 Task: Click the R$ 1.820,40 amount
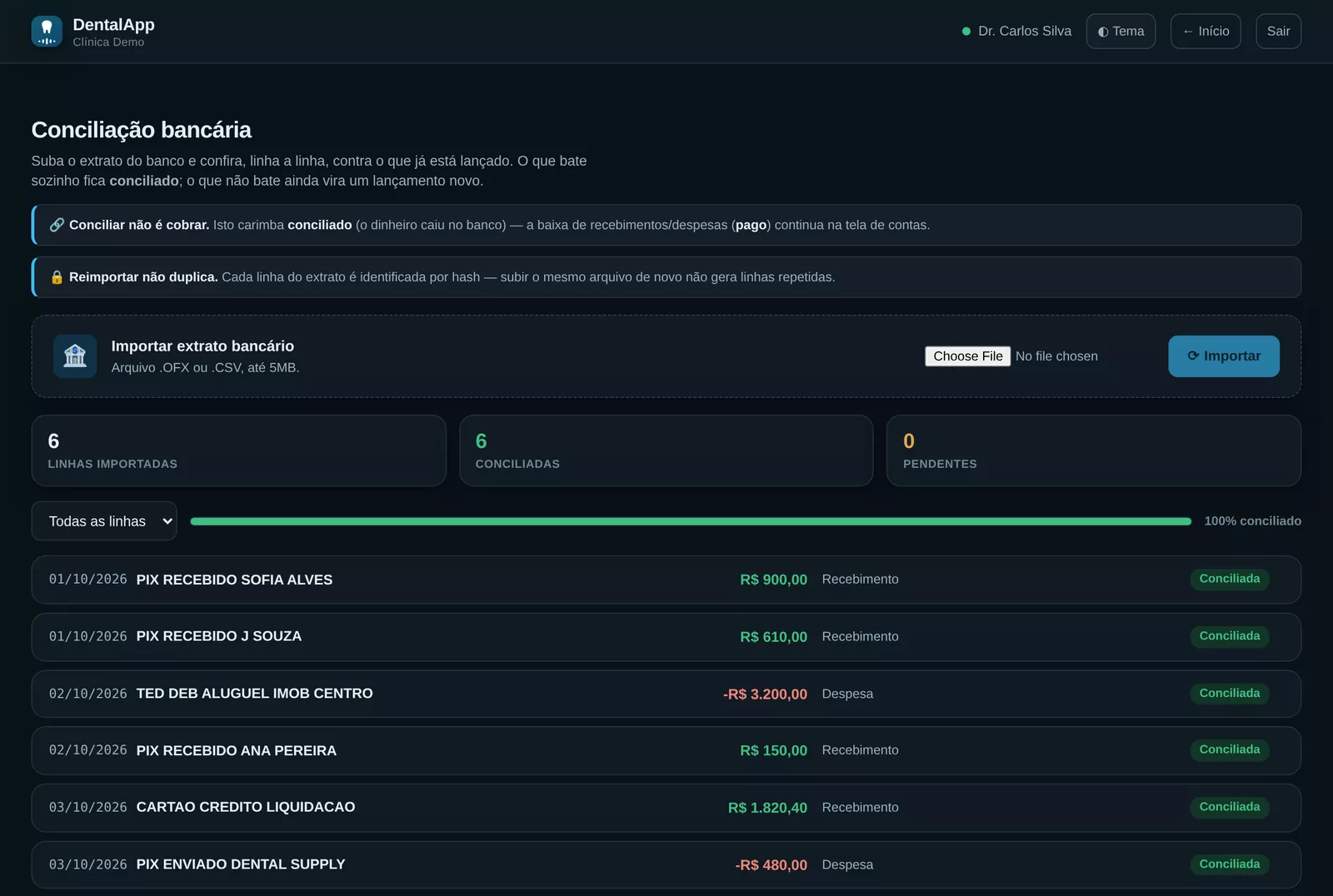(767, 808)
